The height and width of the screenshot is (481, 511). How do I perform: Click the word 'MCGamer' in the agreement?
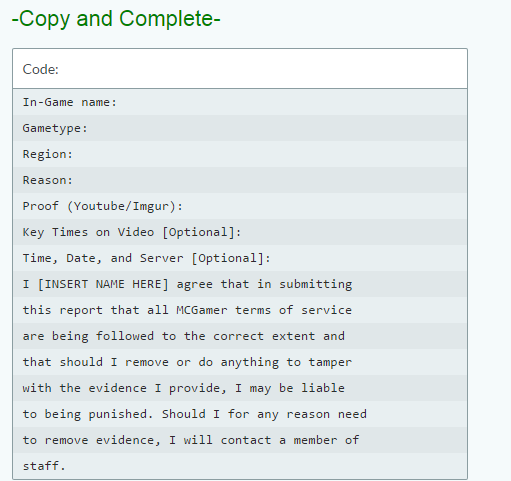(x=202, y=310)
